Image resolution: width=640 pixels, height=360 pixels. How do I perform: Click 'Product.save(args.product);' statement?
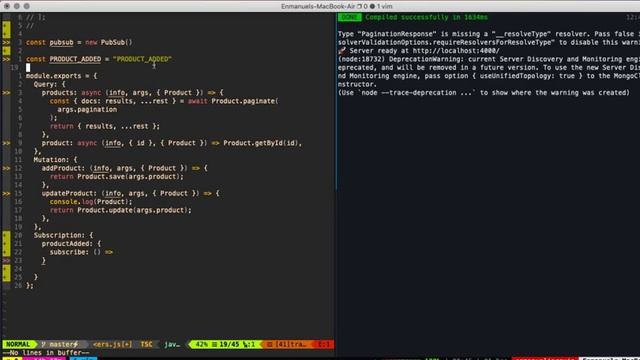pos(130,177)
